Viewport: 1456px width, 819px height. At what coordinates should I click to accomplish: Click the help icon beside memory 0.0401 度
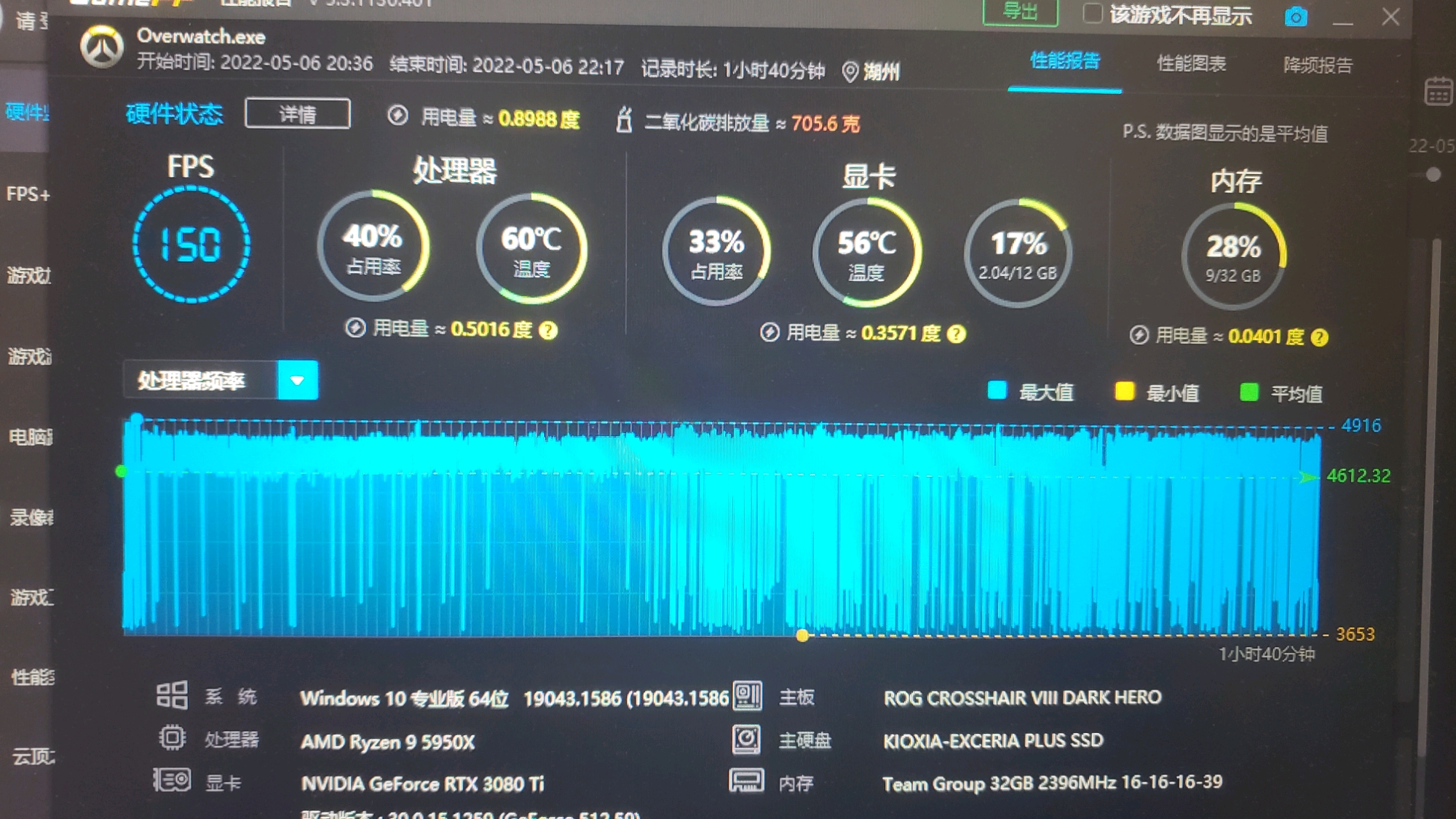click(x=1319, y=337)
